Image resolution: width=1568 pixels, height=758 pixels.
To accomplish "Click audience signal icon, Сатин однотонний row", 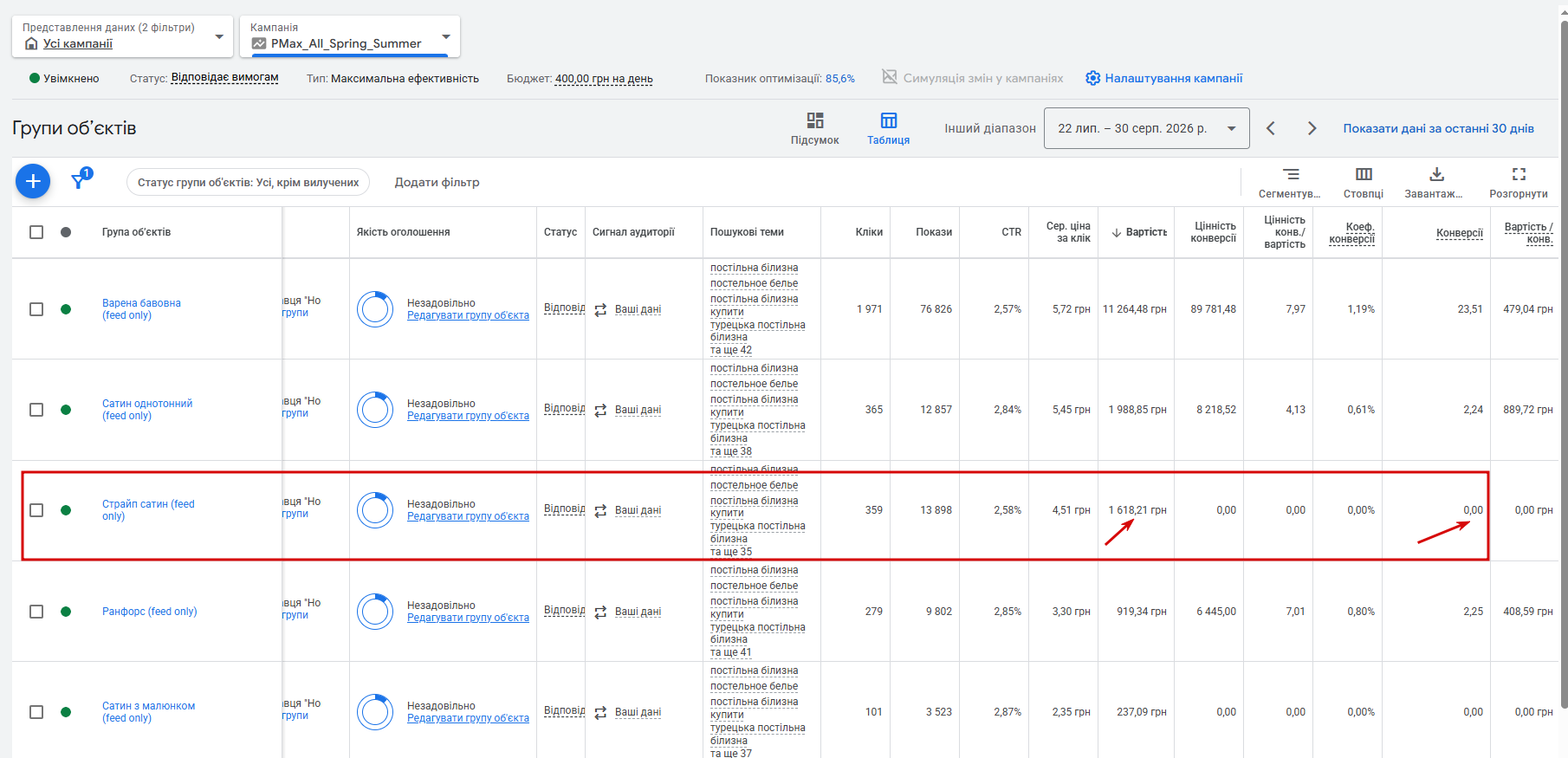I will (x=600, y=410).
